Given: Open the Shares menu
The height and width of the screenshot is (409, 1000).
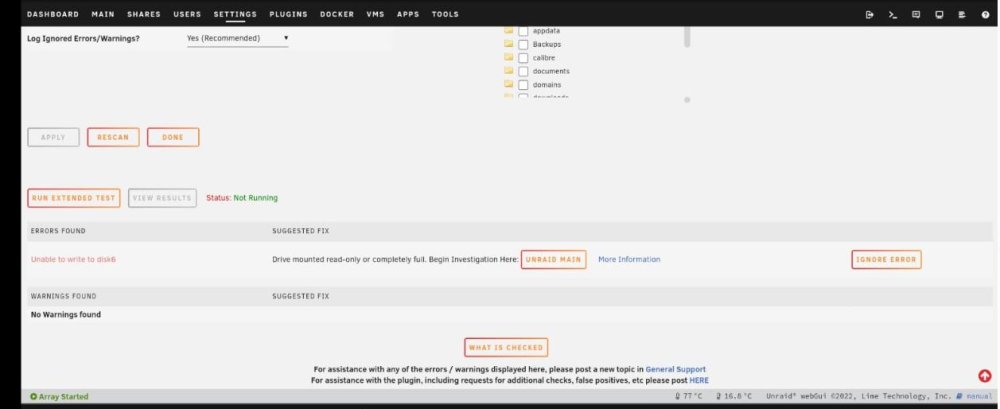Looking at the screenshot, I should pyautogui.click(x=143, y=14).
